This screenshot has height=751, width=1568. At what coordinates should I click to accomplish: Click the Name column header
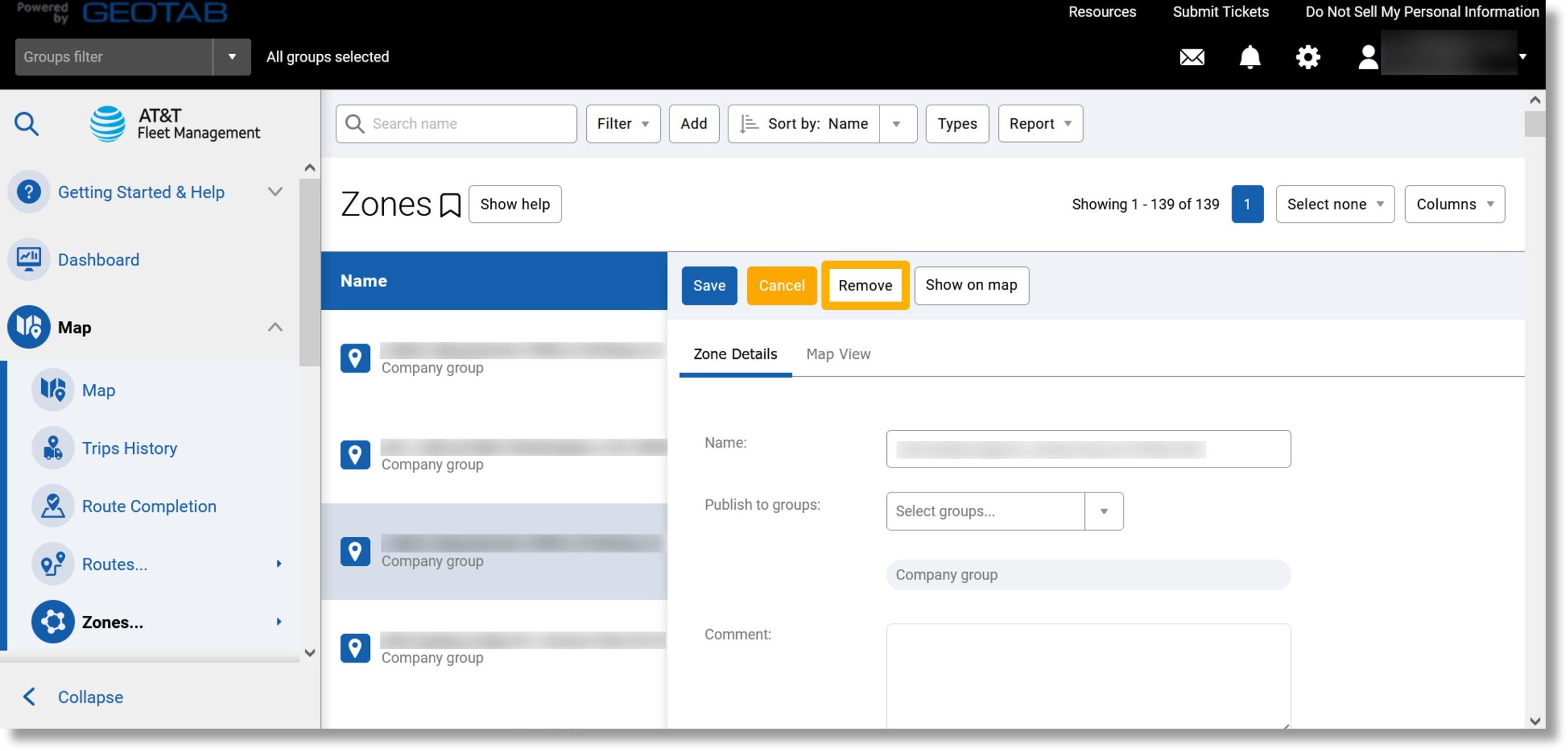pos(494,281)
